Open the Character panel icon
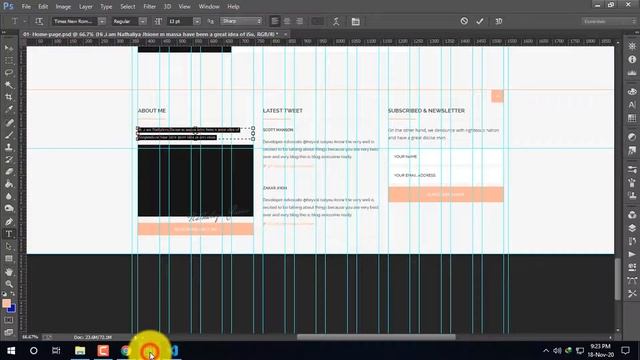 click(632, 105)
